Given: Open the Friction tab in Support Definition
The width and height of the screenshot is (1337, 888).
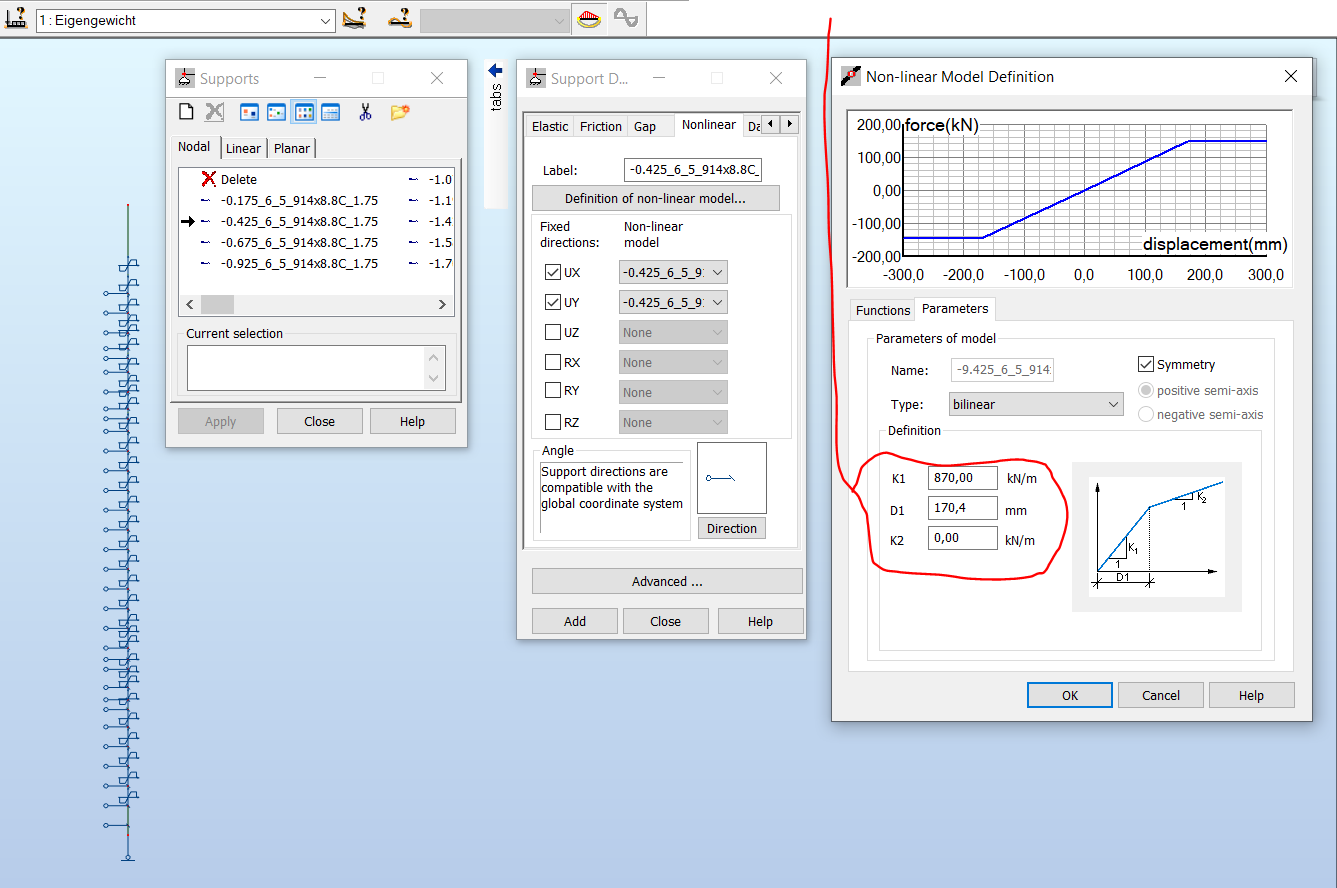Looking at the screenshot, I should 600,126.
